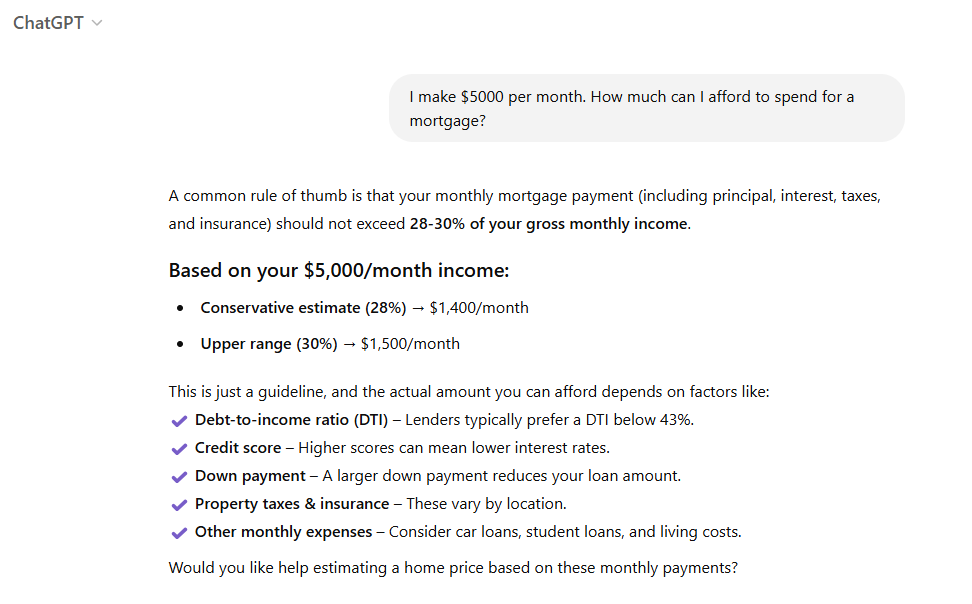The height and width of the screenshot is (604, 972).
Task: Click the 'Debt-to-income ratio (DTI)' bold label
Action: pyautogui.click(x=291, y=420)
